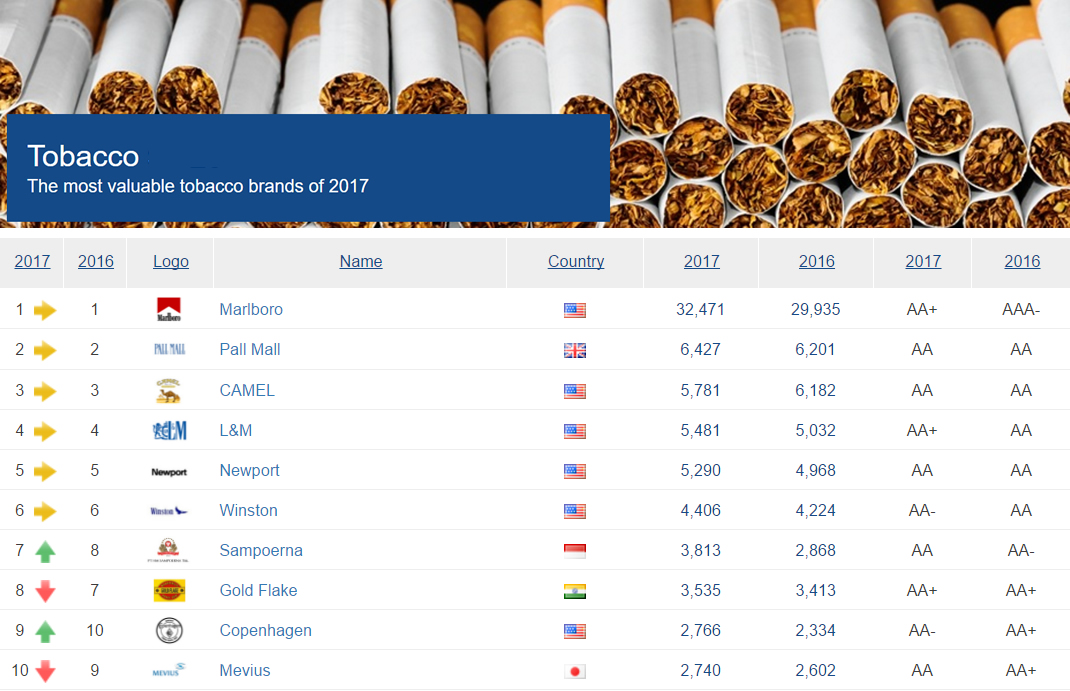Click the Marlboro brand logo
This screenshot has height=691, width=1070.
(168, 309)
